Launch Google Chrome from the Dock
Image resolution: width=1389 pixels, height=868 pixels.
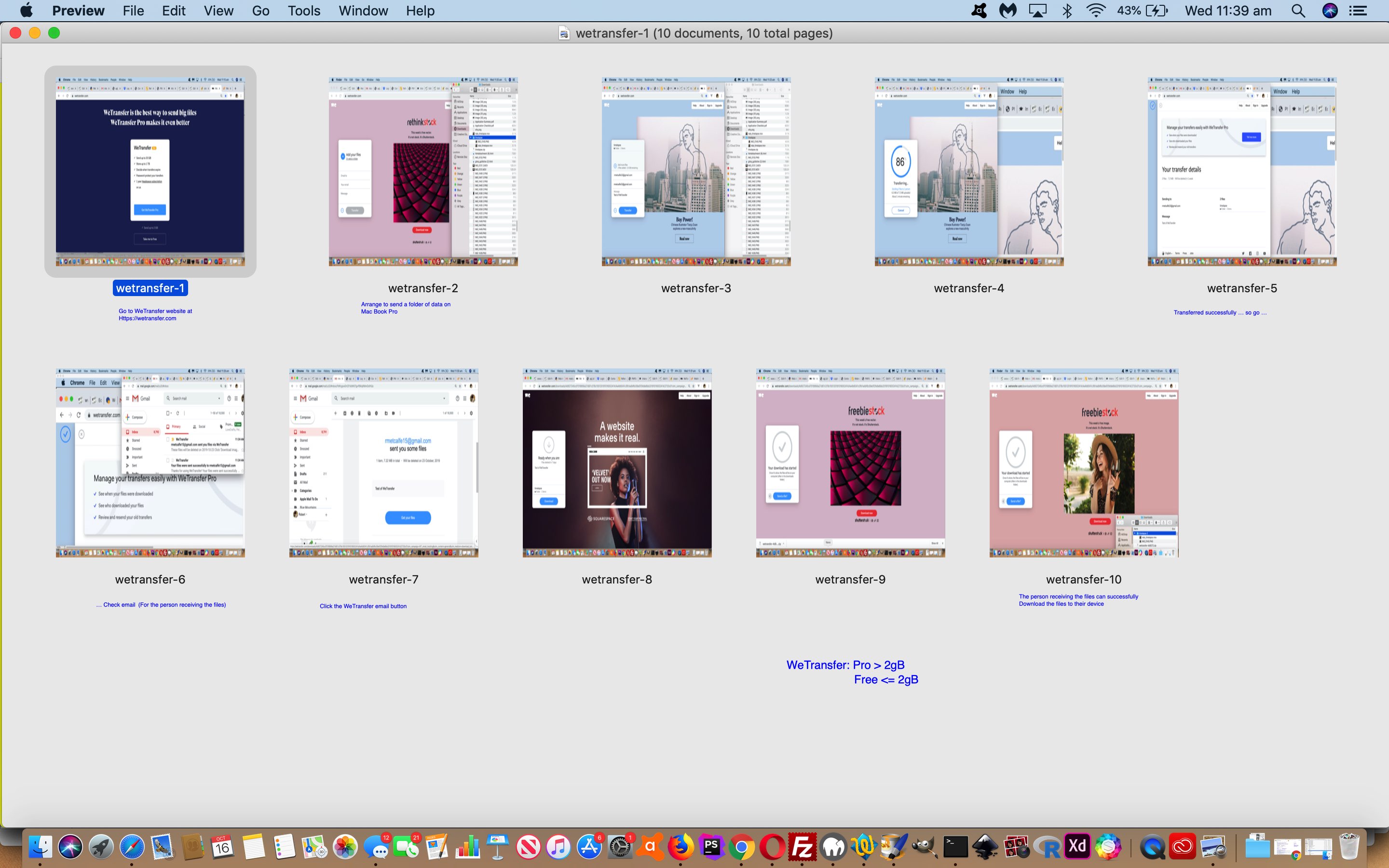pyautogui.click(x=742, y=847)
